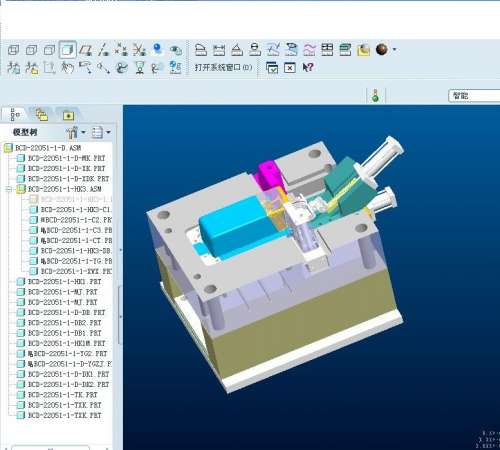The width and height of the screenshot is (500, 450).
Task: Click the context help arrow with question mark
Action: (x=308, y=67)
